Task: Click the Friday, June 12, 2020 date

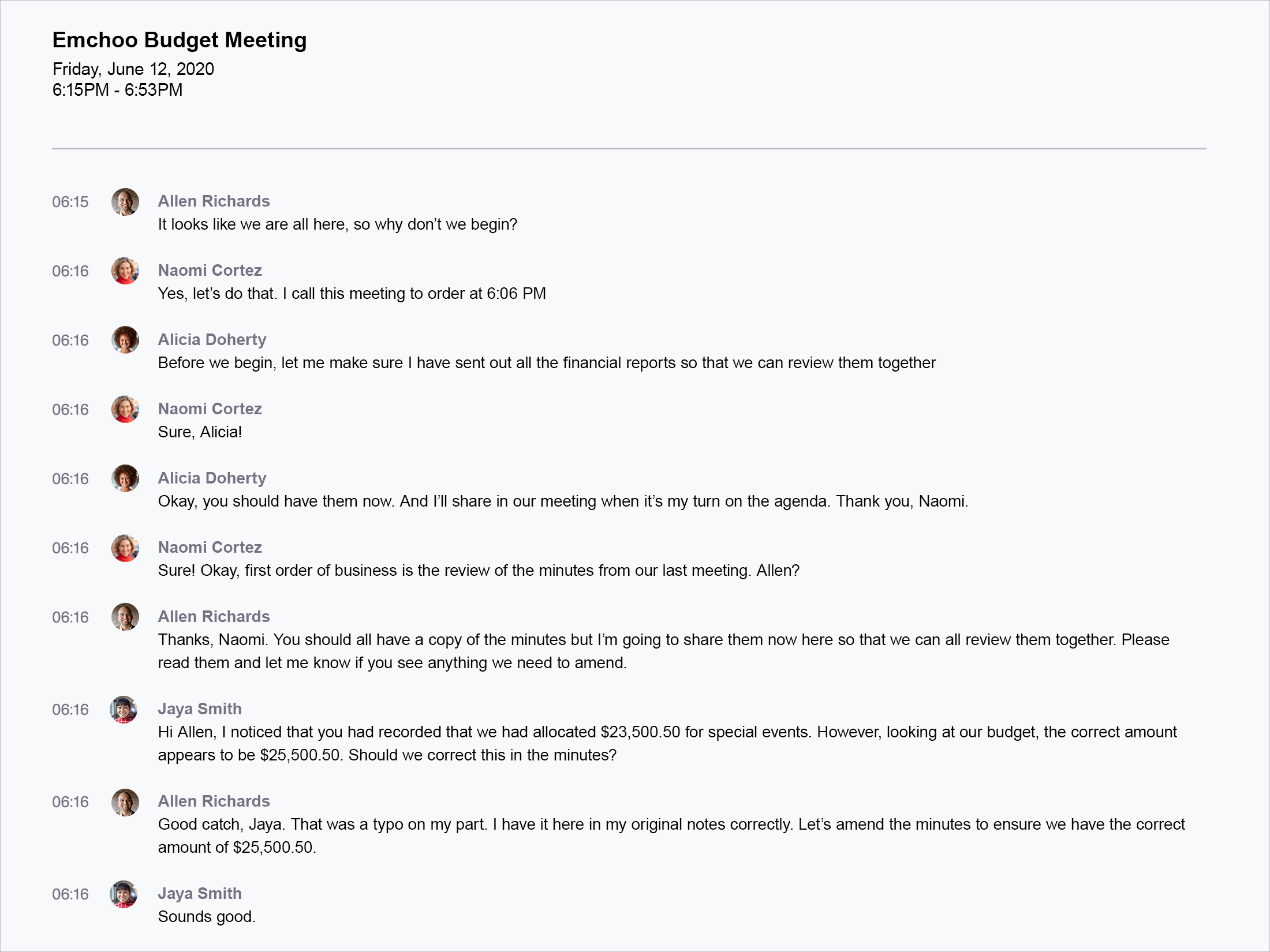Action: 133,69
